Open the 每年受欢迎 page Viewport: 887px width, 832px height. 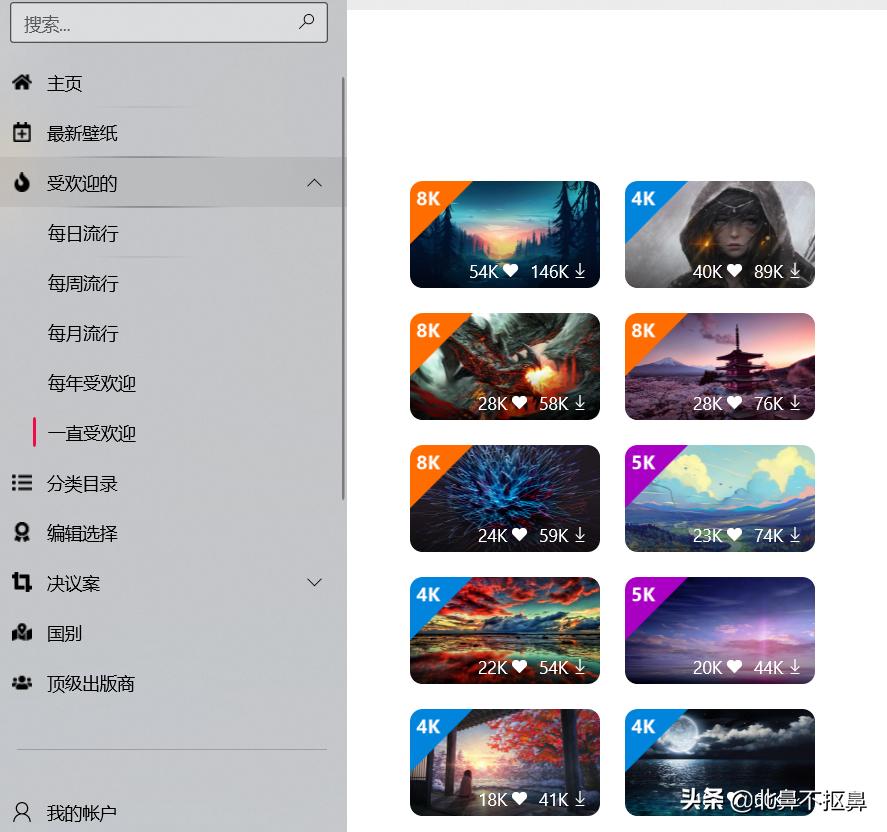coord(91,383)
